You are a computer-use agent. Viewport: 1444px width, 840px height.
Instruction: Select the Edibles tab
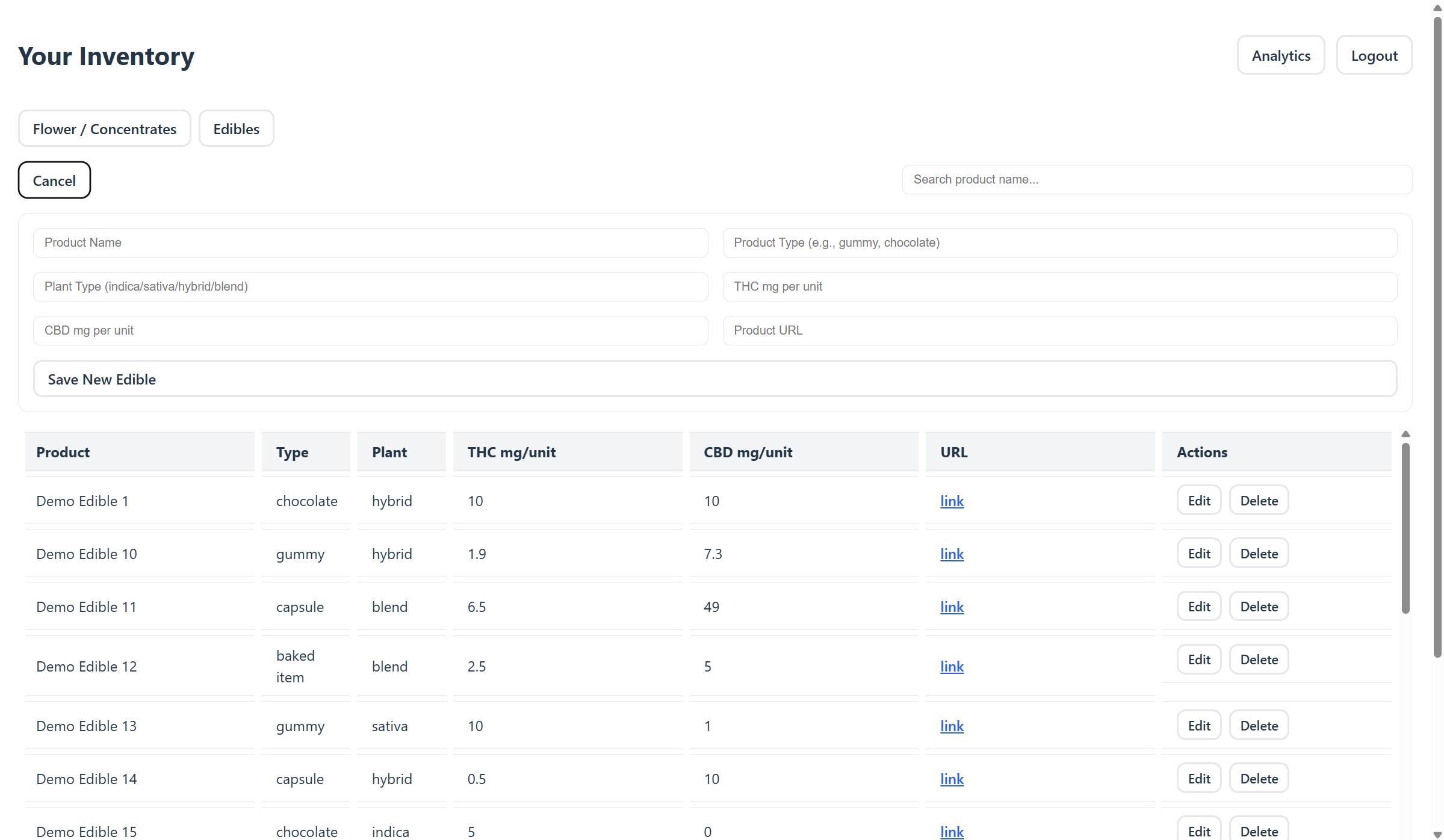pos(236,129)
